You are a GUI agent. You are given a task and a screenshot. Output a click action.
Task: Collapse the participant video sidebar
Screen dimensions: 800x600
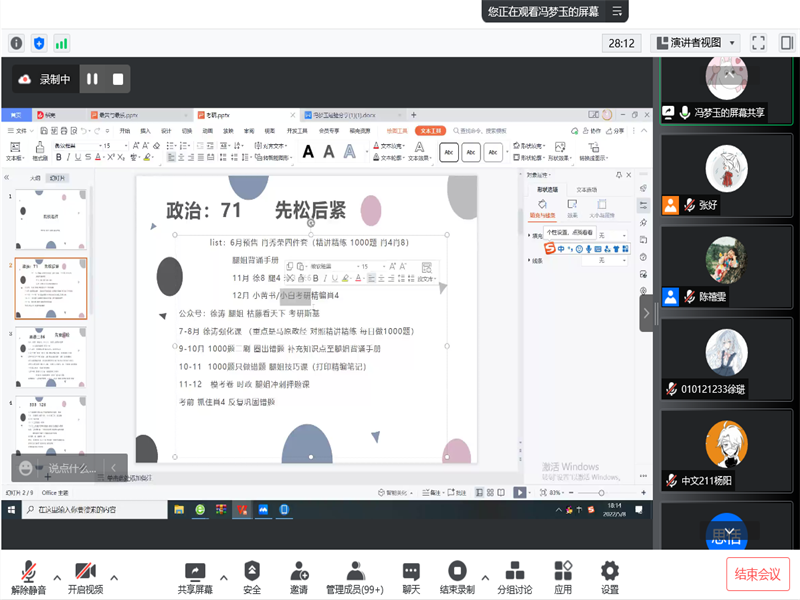646,313
